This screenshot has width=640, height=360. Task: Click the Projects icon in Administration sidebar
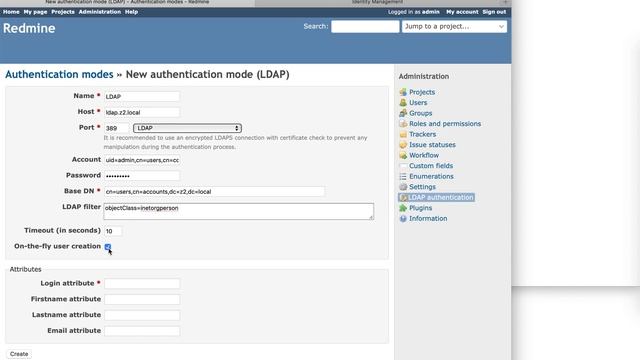(403, 92)
